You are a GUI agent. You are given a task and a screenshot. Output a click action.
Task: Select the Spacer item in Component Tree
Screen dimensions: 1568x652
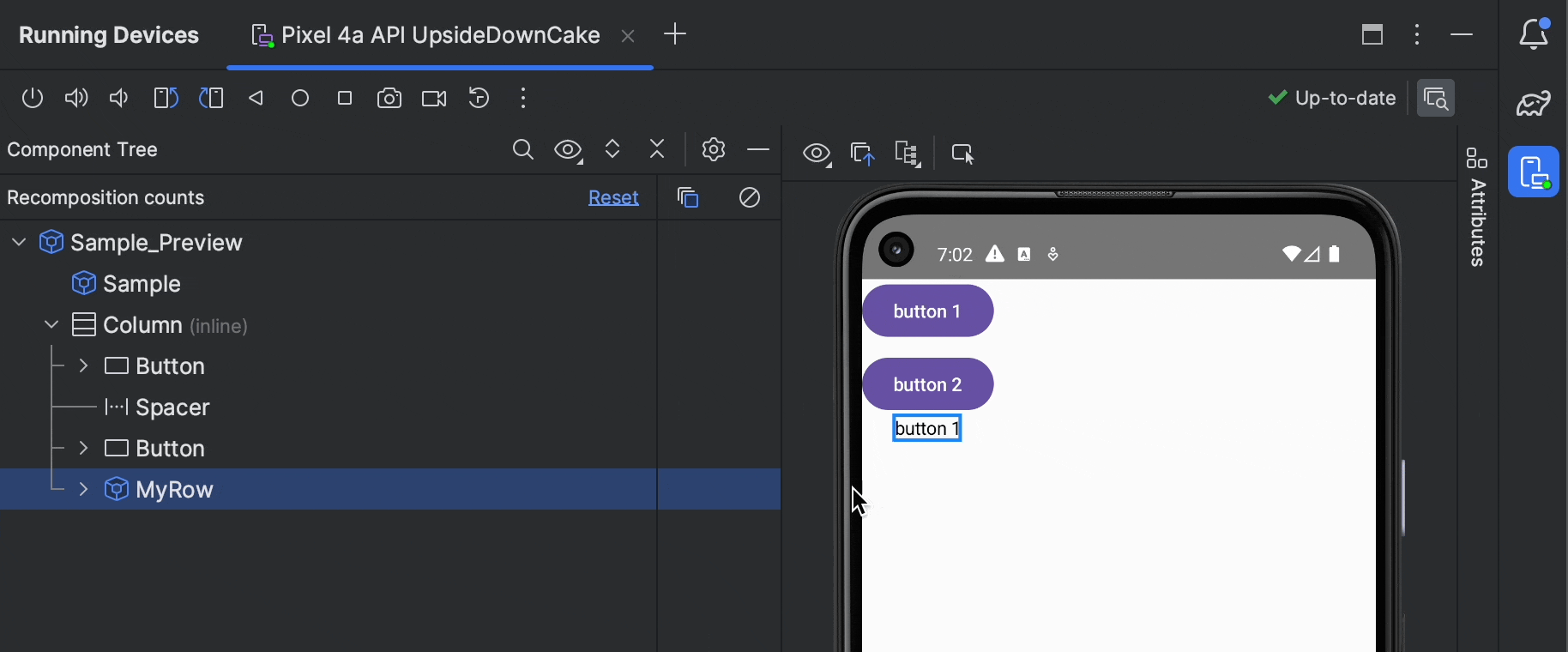click(172, 407)
